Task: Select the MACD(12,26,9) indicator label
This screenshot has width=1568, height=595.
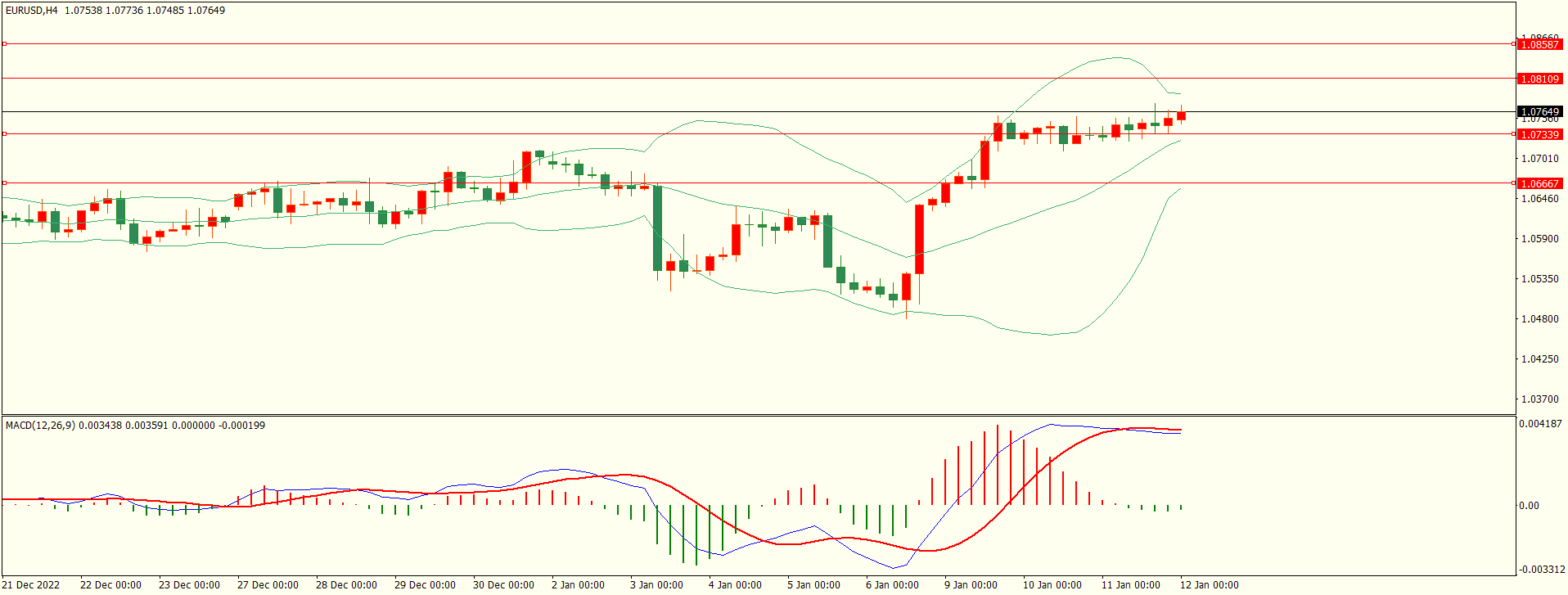Action: click(40, 426)
